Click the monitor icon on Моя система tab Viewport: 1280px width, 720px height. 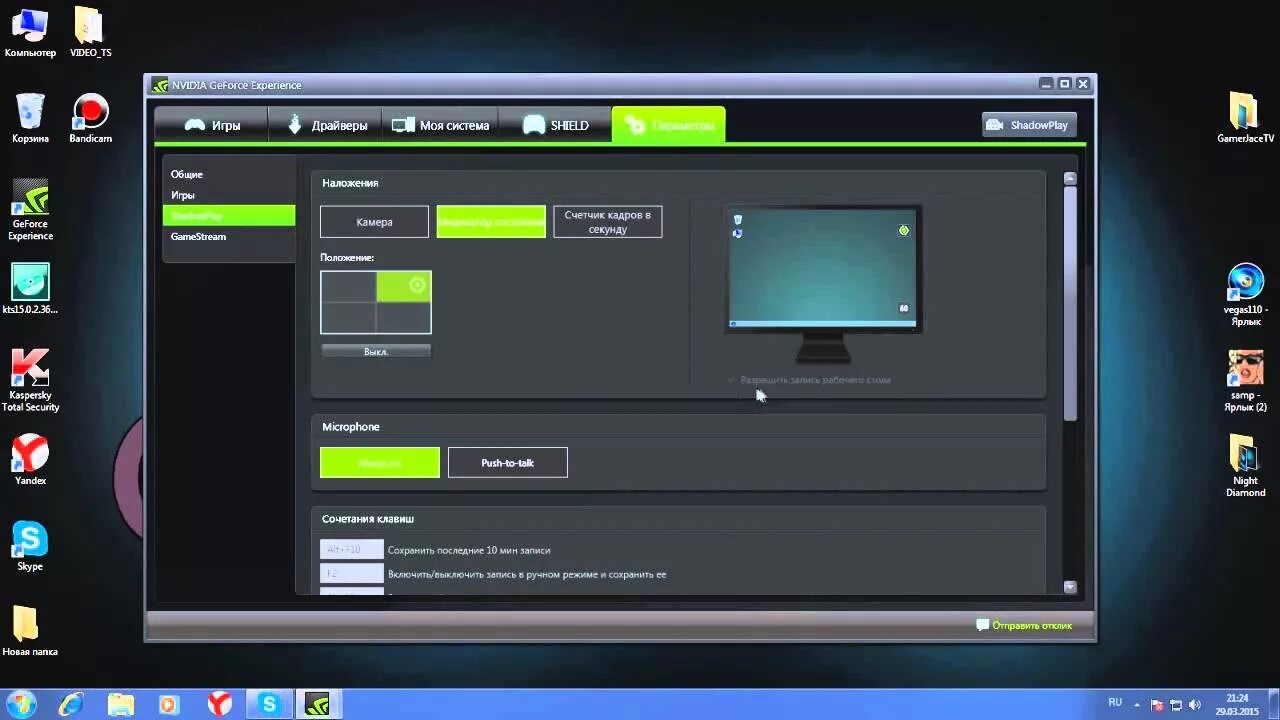tap(403, 125)
